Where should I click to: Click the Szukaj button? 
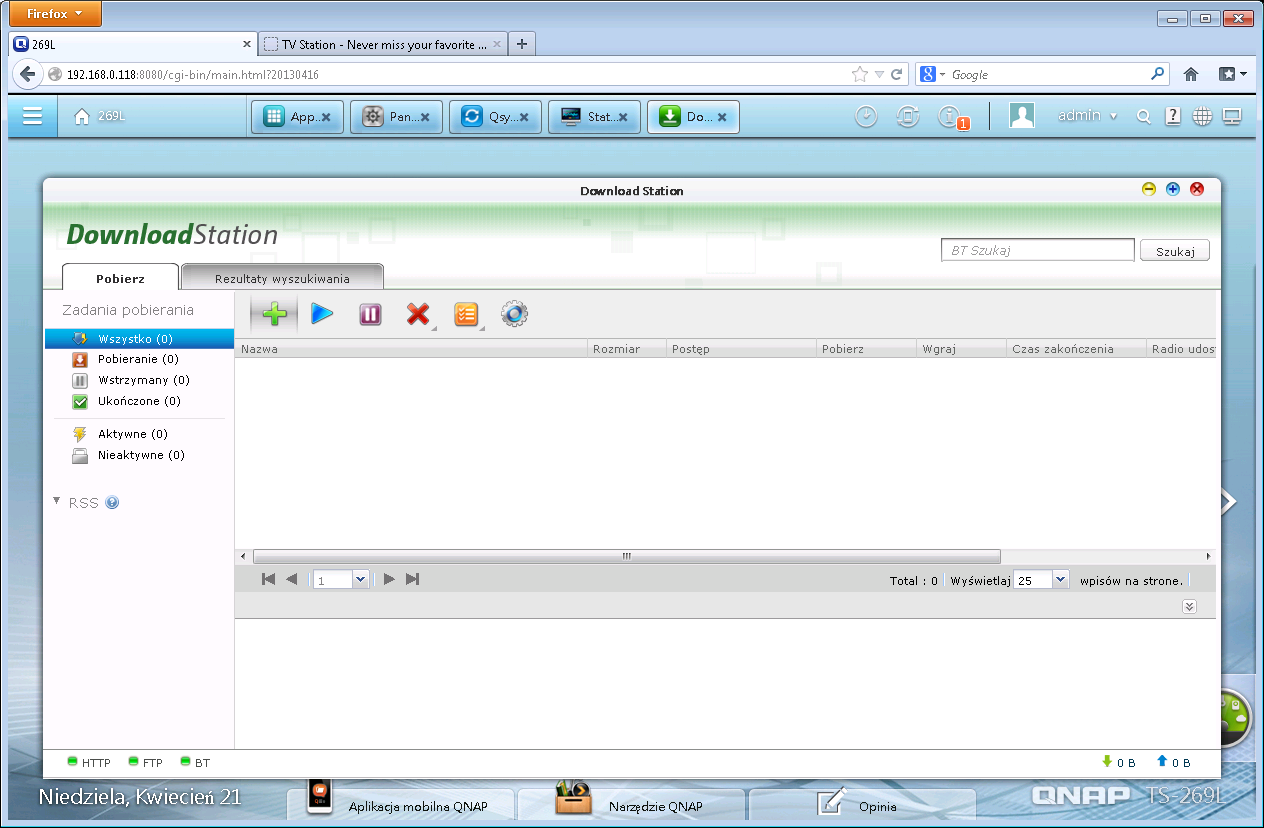[1175, 251]
